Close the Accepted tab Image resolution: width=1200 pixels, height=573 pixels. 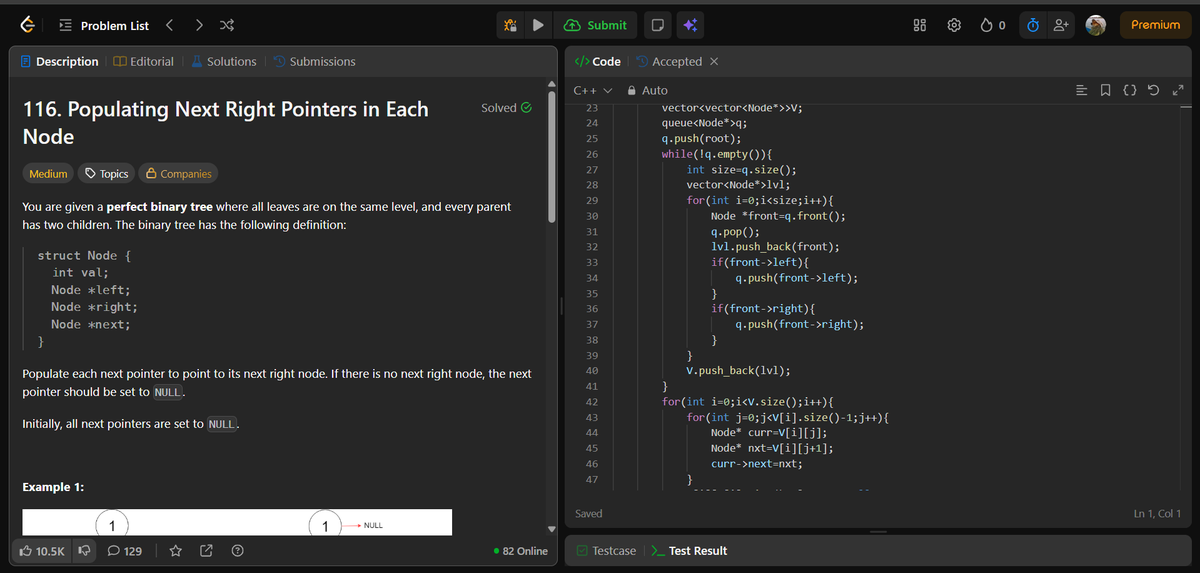pyautogui.click(x=713, y=62)
